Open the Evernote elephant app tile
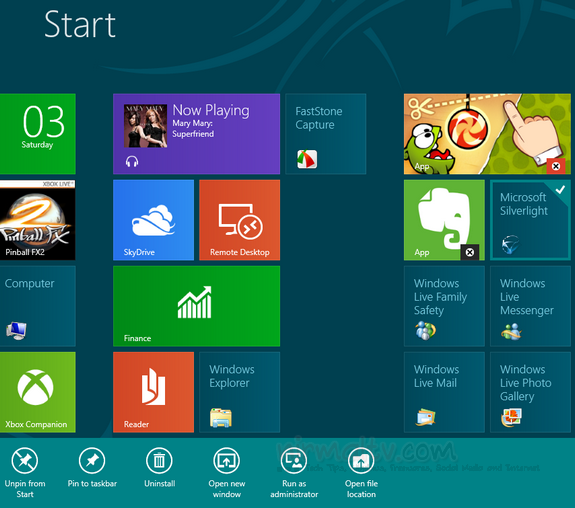Viewport: 575px width, 508px height. pyautogui.click(x=444, y=220)
